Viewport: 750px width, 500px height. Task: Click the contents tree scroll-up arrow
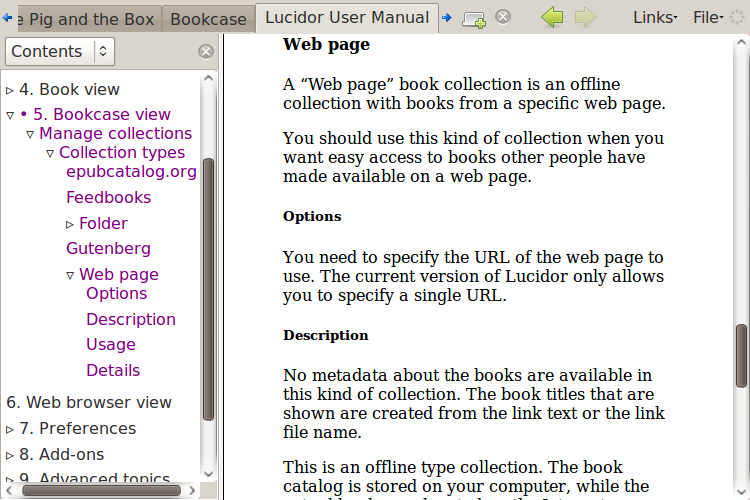point(208,78)
